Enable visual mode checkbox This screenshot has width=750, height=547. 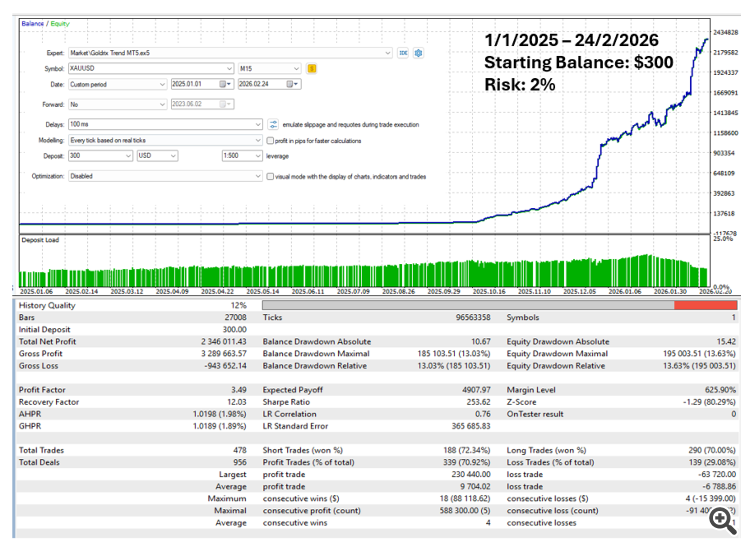(x=270, y=177)
